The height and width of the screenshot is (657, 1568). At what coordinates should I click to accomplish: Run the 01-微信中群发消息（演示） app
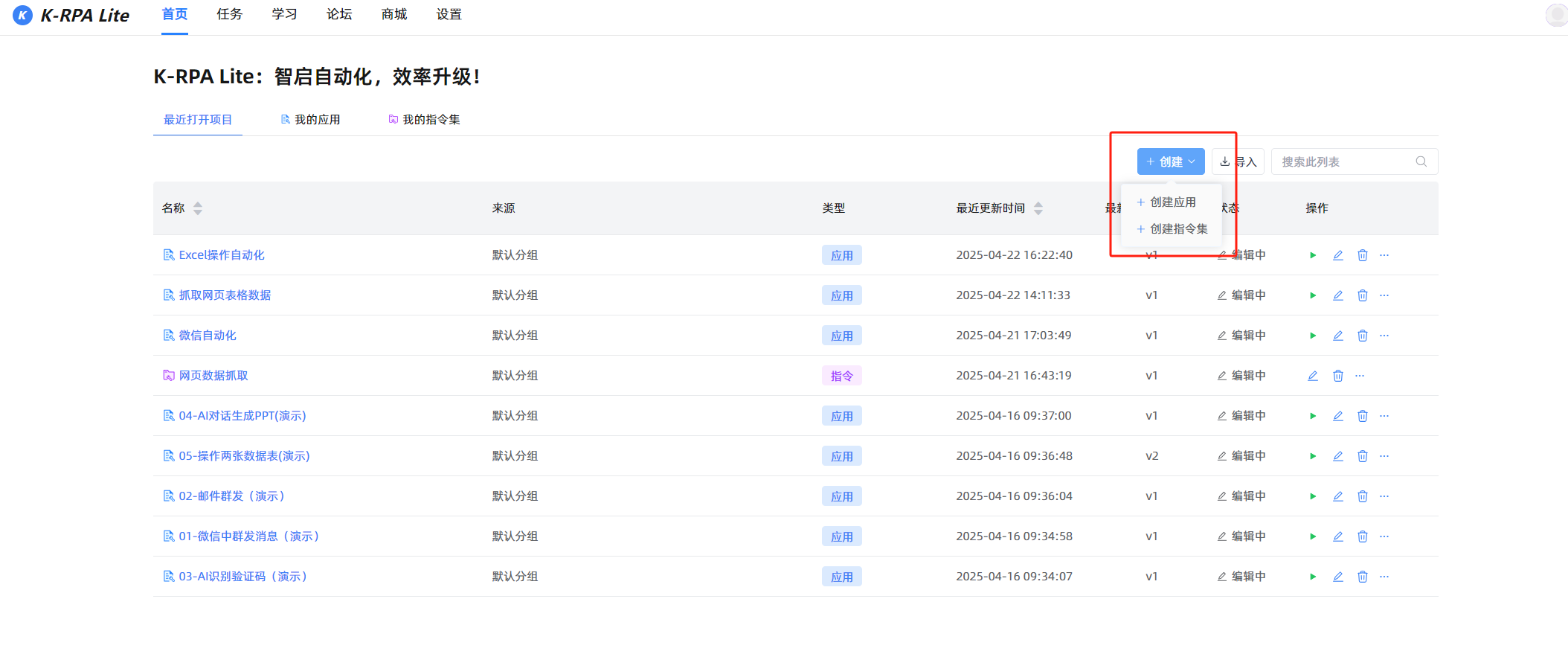click(x=1313, y=536)
